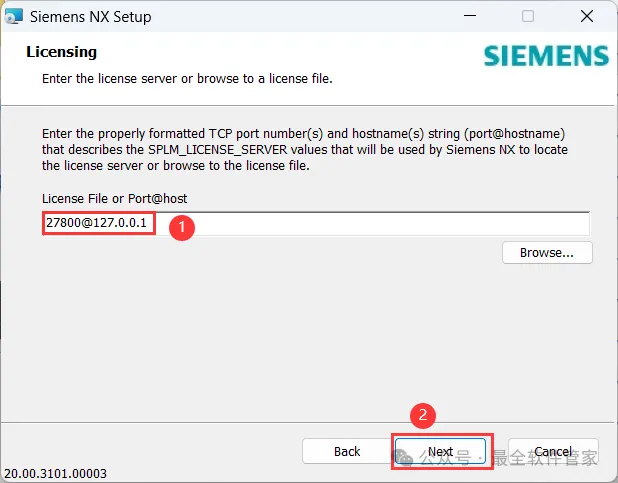Click the 'Siemens NX Setup' window title
The image size is (618, 483).
(91, 17)
